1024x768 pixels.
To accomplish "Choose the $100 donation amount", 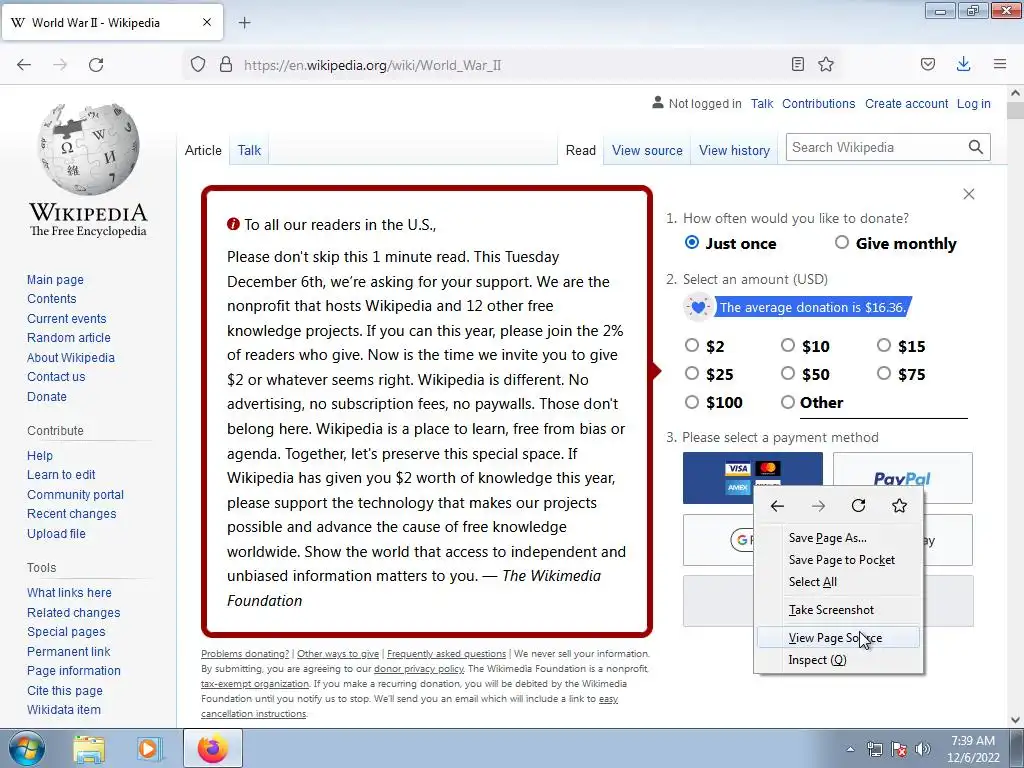I will (692, 402).
